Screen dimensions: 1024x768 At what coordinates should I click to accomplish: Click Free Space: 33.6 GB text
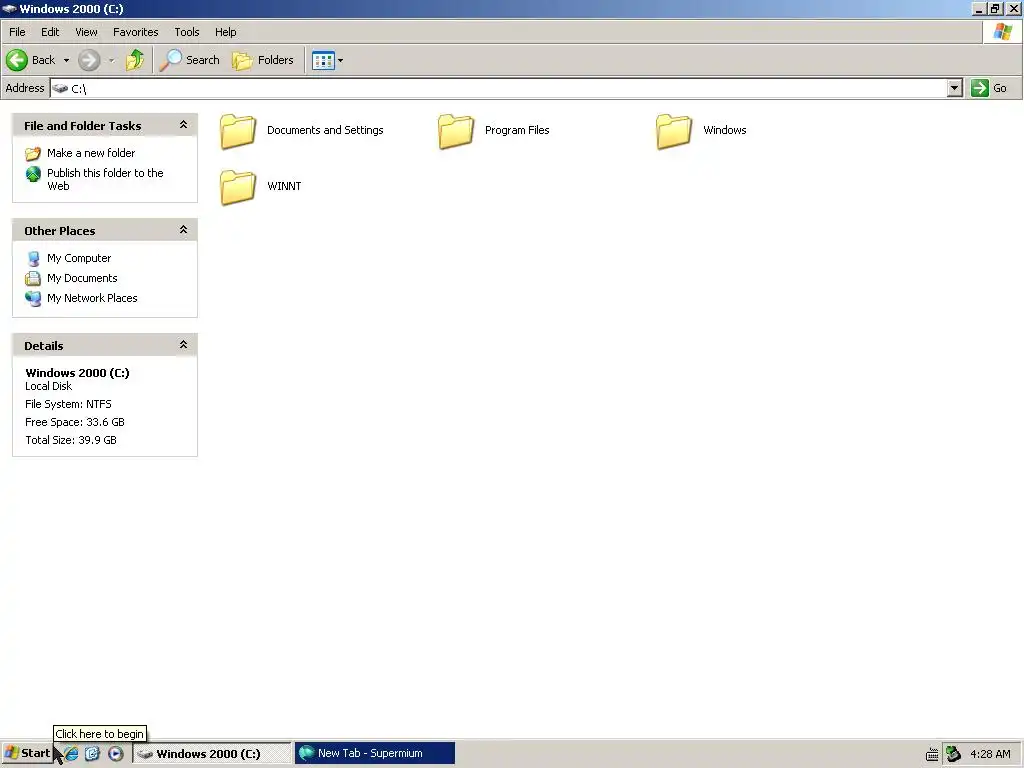[x=74, y=422]
